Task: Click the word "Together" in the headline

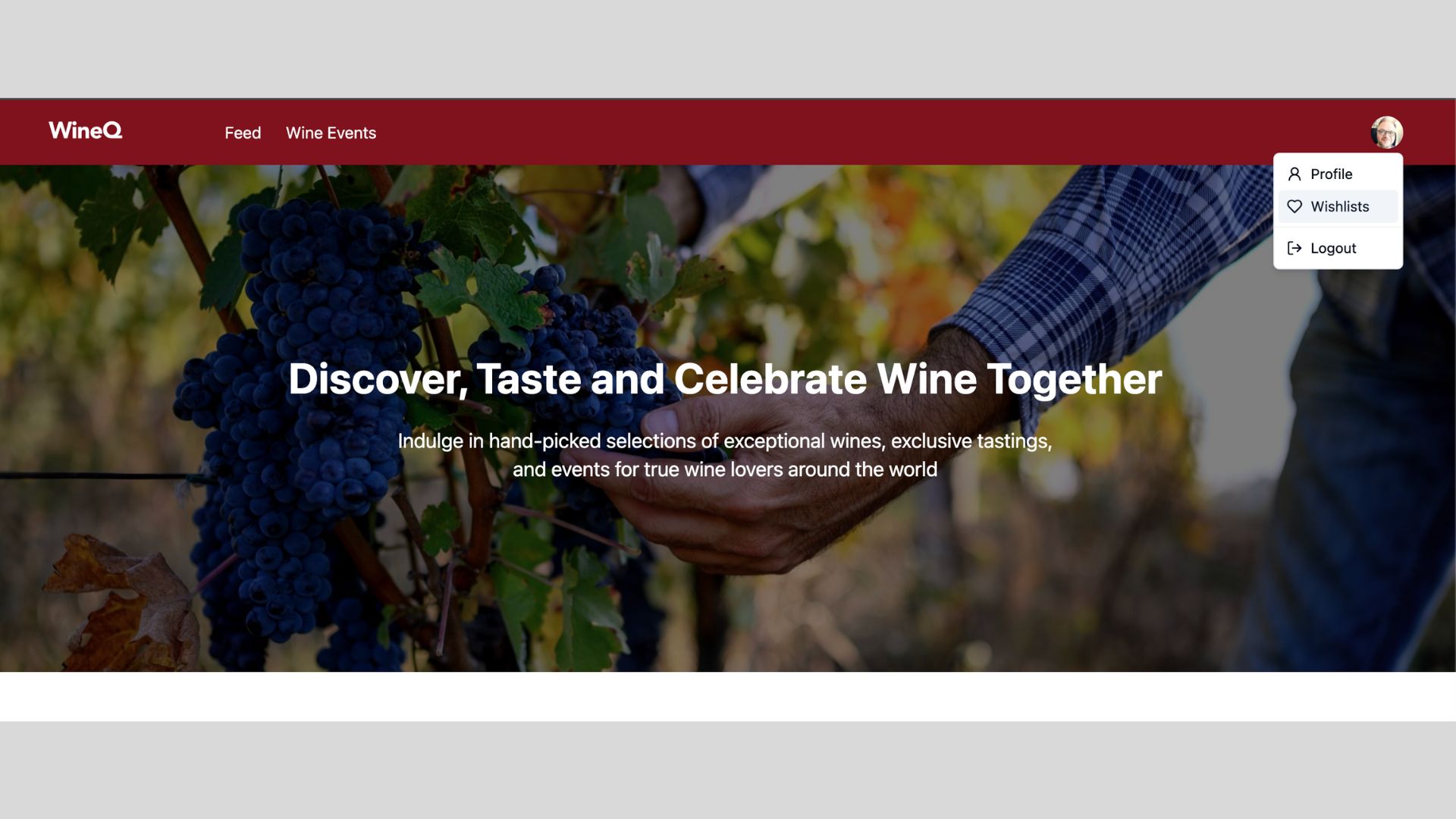Action: tap(1074, 379)
